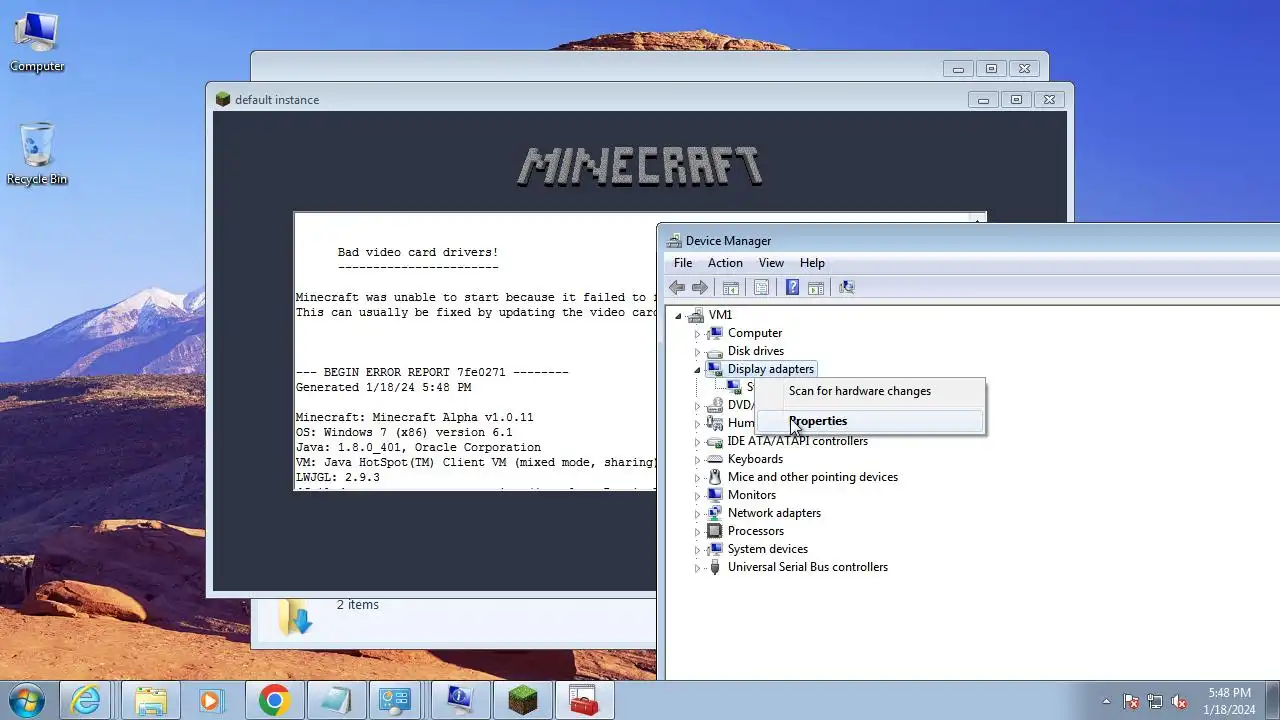This screenshot has height=720, width=1280.
Task: Select the VM1 computer root icon
Action: pos(696,315)
